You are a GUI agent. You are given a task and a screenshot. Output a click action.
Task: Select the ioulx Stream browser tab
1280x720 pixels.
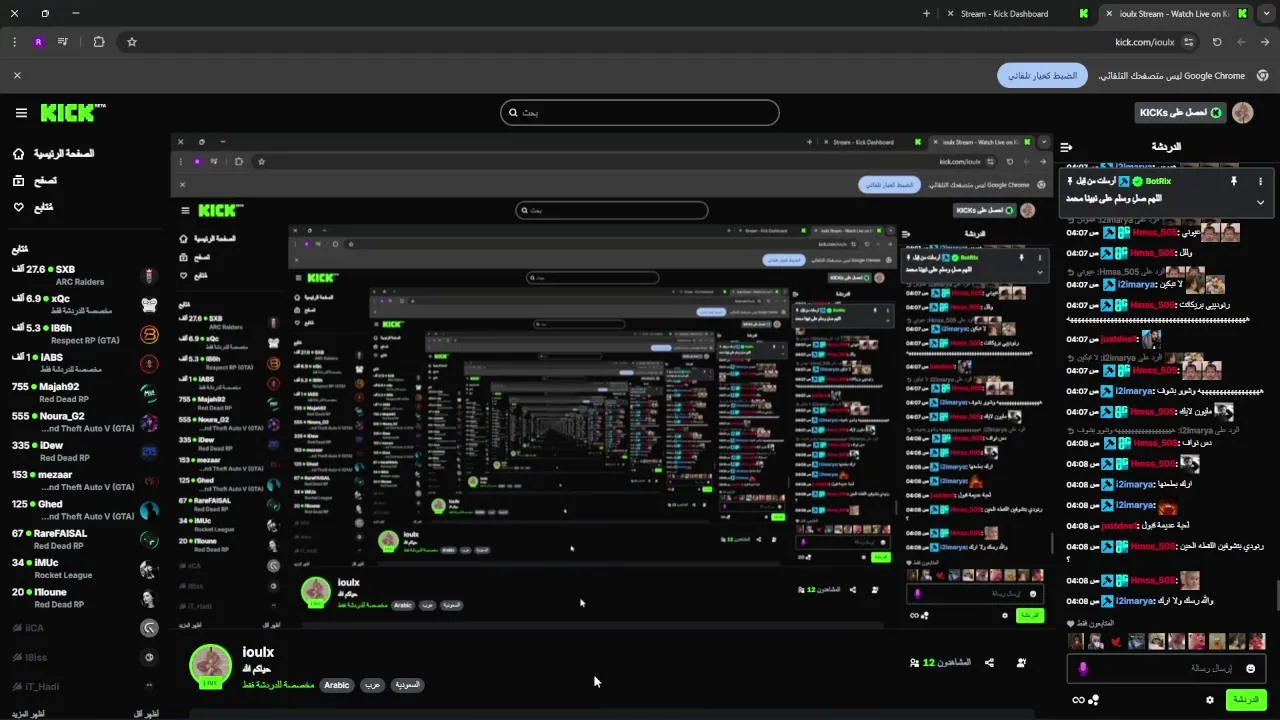click(x=1173, y=14)
